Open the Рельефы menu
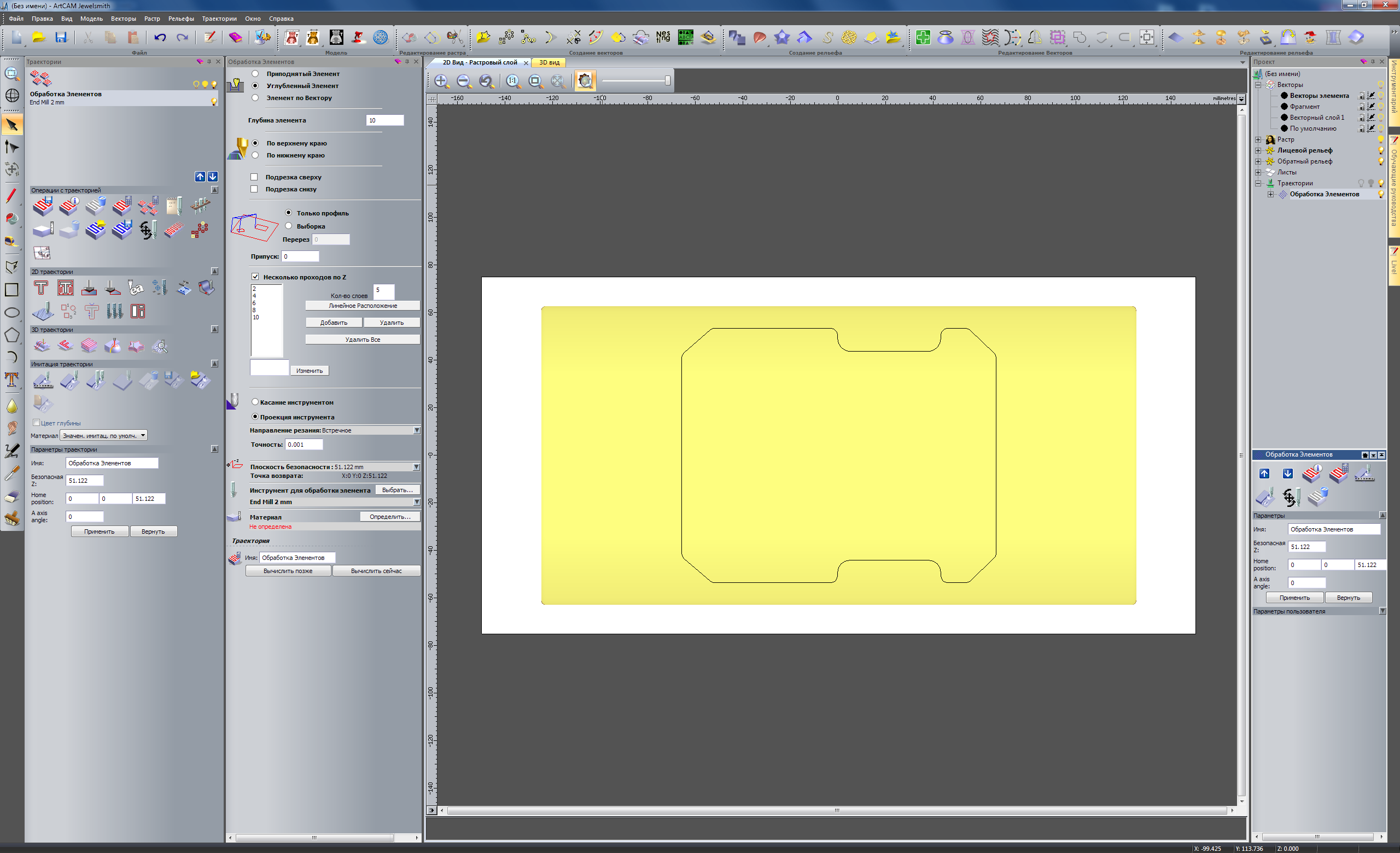 [x=180, y=19]
